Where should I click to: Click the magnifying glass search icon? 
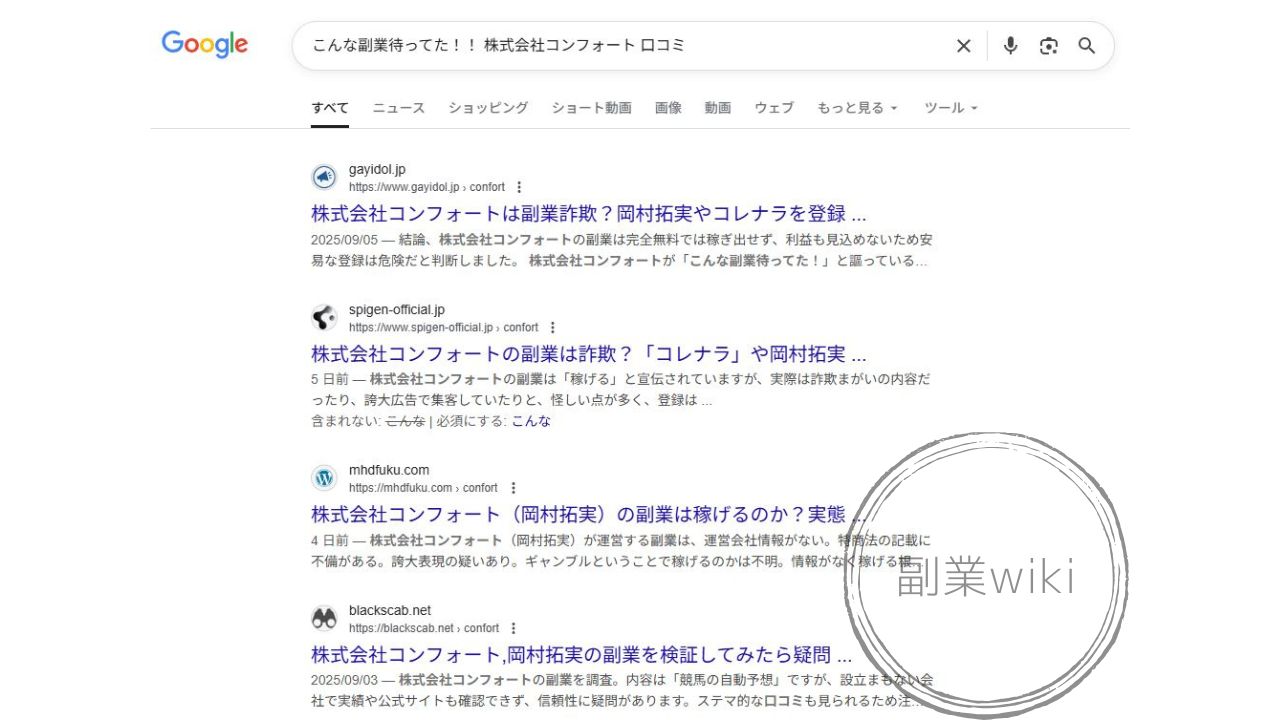[1087, 46]
